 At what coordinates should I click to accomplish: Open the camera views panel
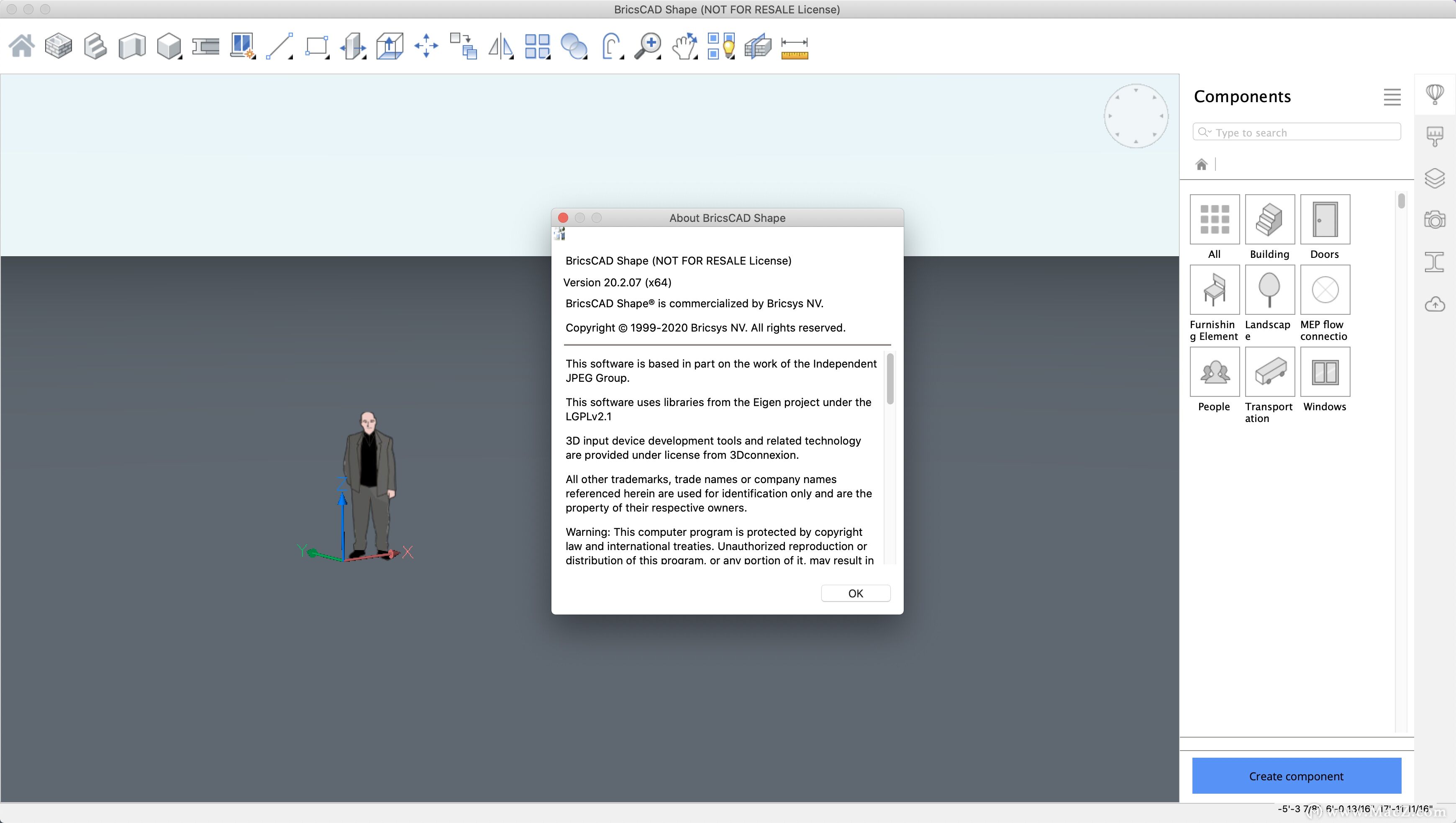1435,219
